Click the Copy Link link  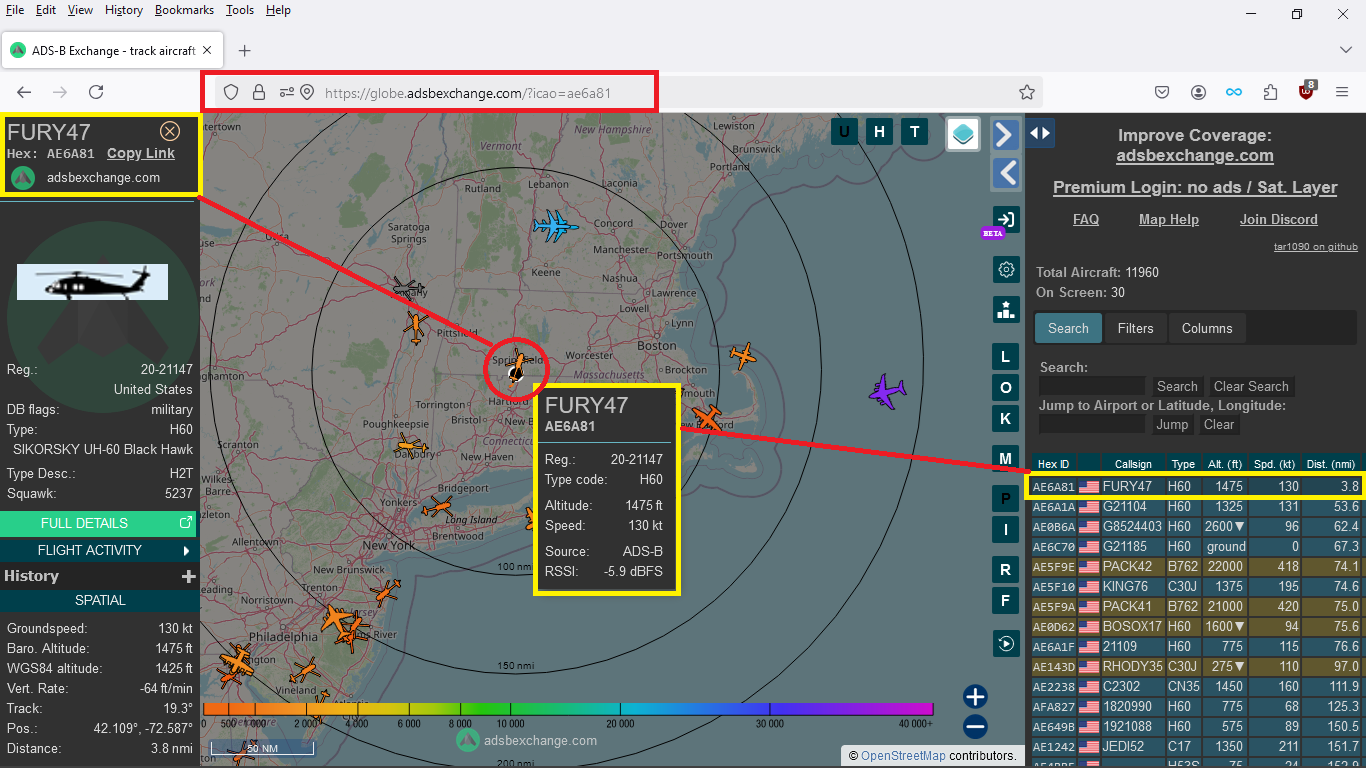click(141, 153)
